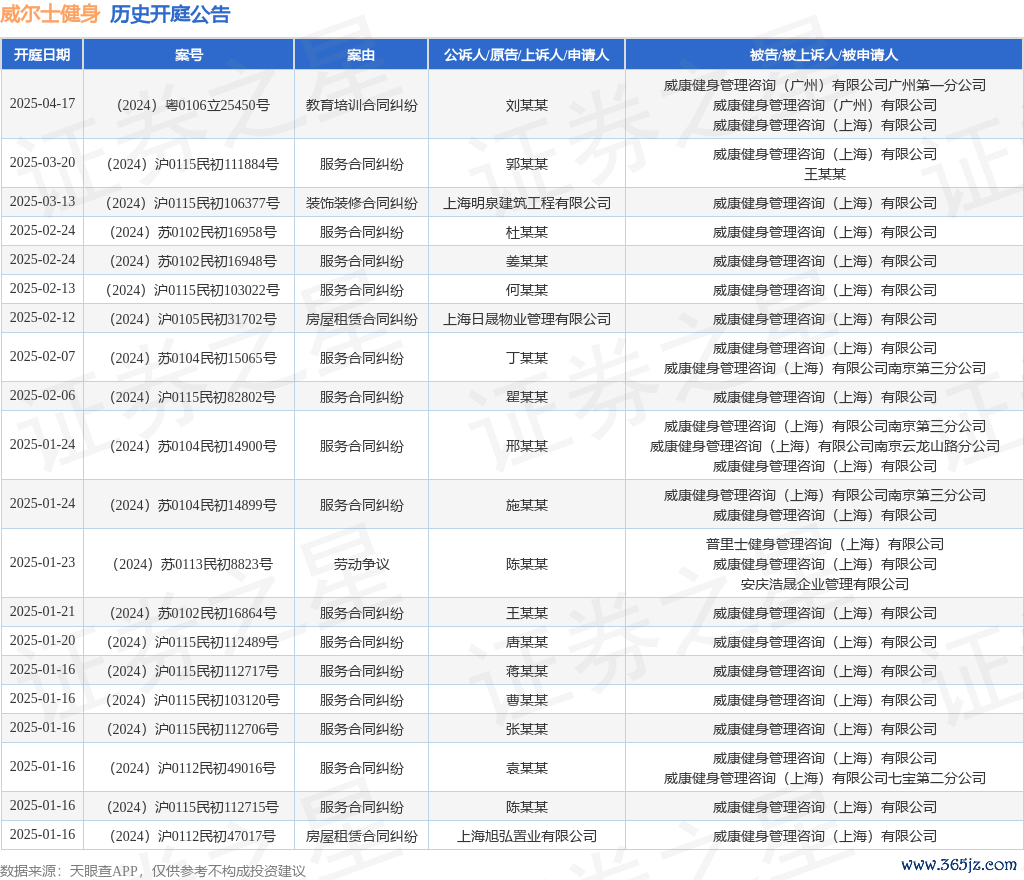Open the www.365jz.com source link
Screen dimensions: 1024x880
[x=959, y=864]
